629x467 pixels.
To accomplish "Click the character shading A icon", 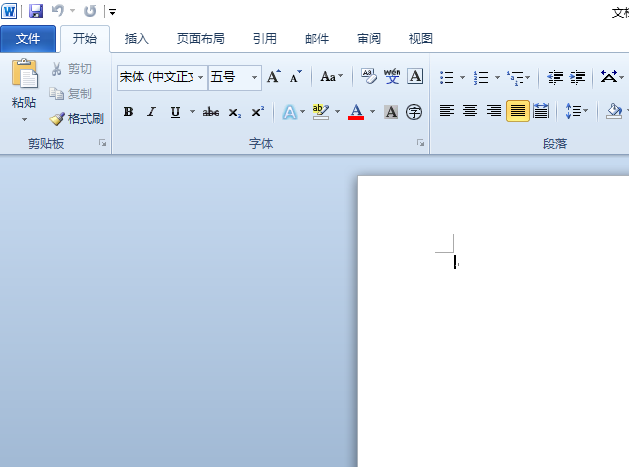I will [391, 112].
